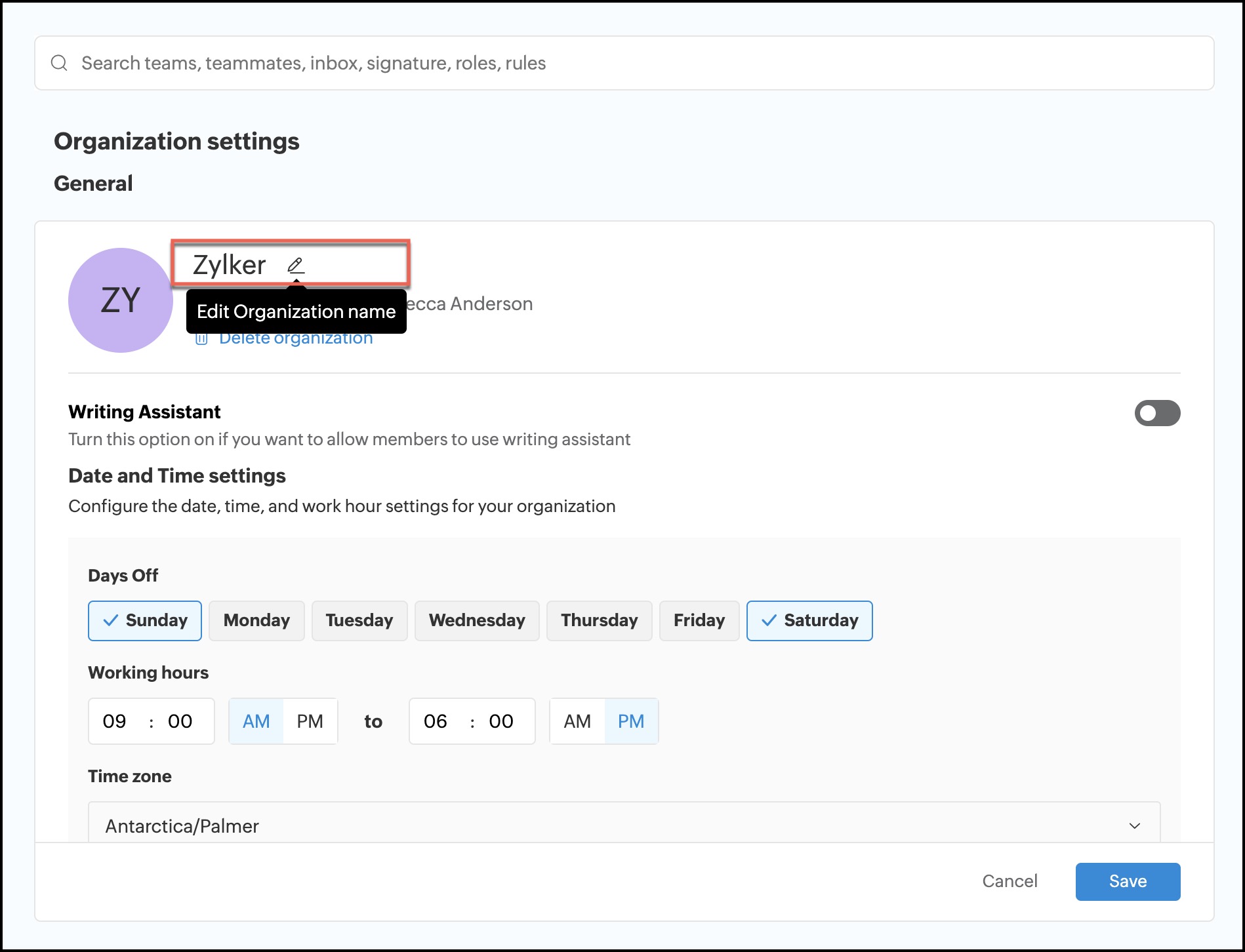Image resolution: width=1245 pixels, height=952 pixels.
Task: Click the start hour field showing 09
Action: [115, 721]
